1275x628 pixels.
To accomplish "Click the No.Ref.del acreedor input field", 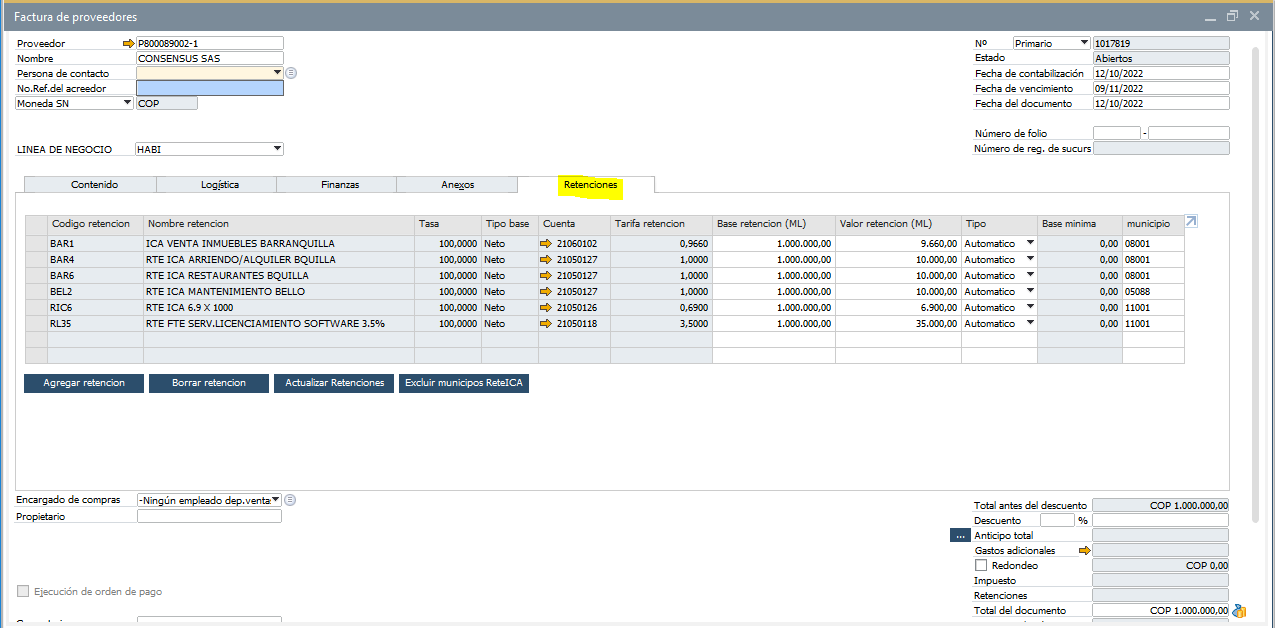I will coord(209,88).
